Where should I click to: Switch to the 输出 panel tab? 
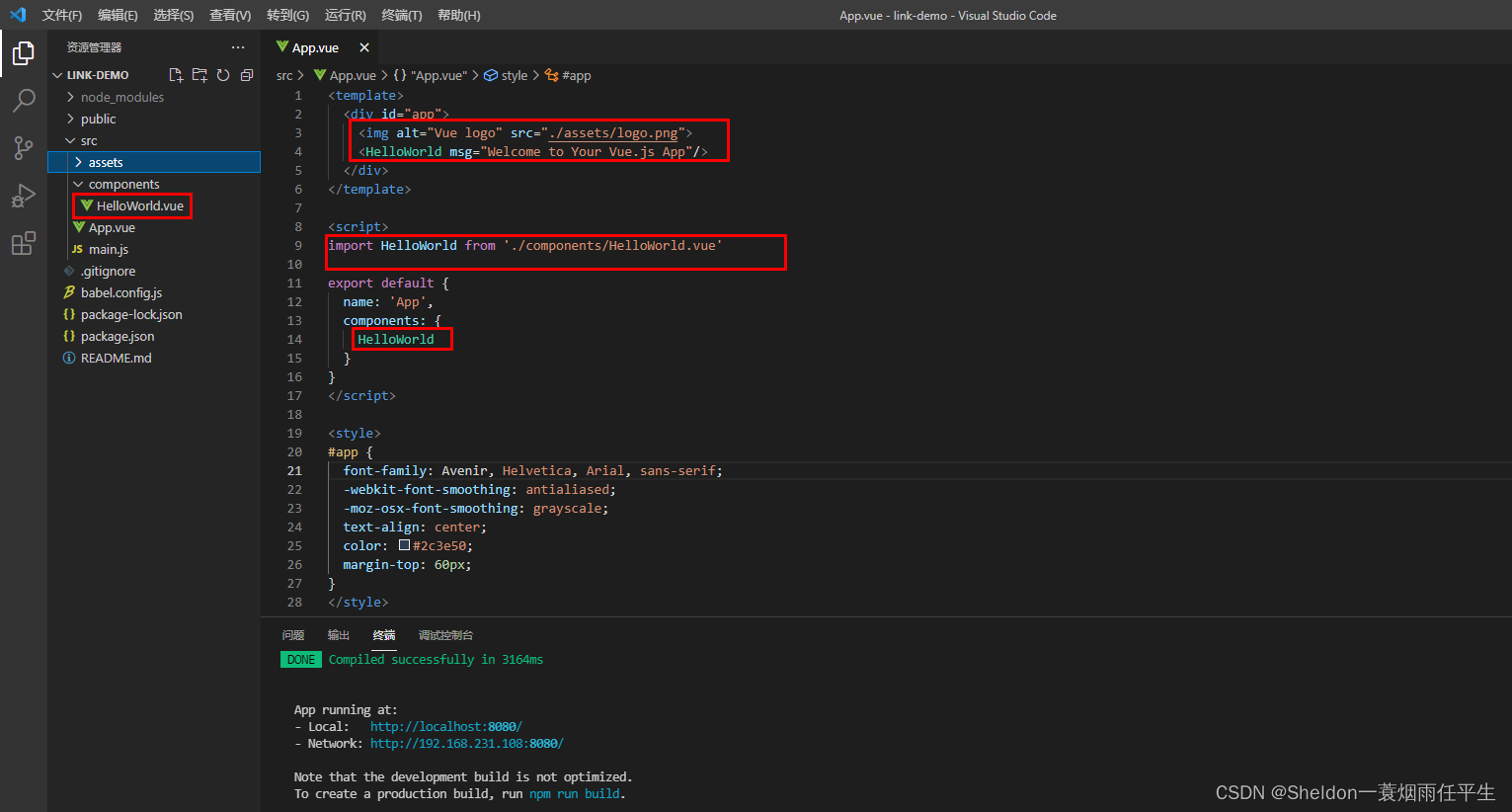point(339,635)
